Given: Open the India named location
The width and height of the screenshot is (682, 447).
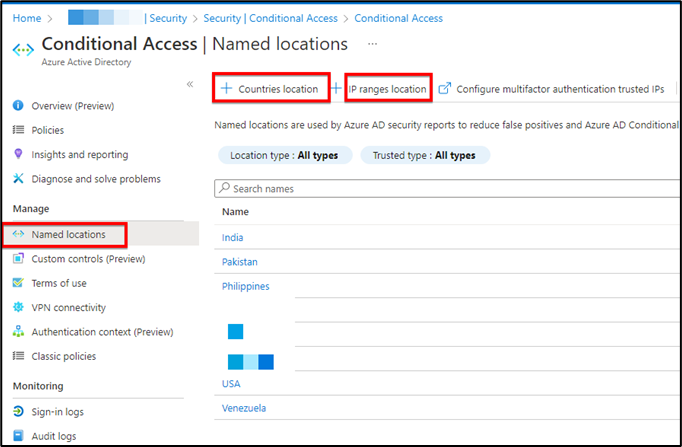Looking at the screenshot, I should point(232,237).
